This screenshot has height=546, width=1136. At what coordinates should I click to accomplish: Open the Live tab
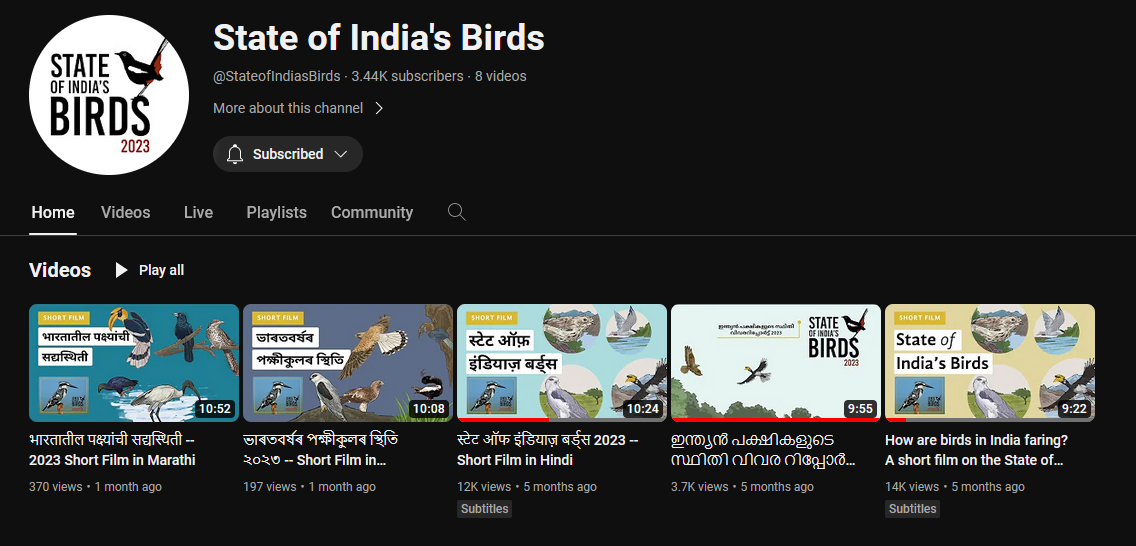pos(198,212)
